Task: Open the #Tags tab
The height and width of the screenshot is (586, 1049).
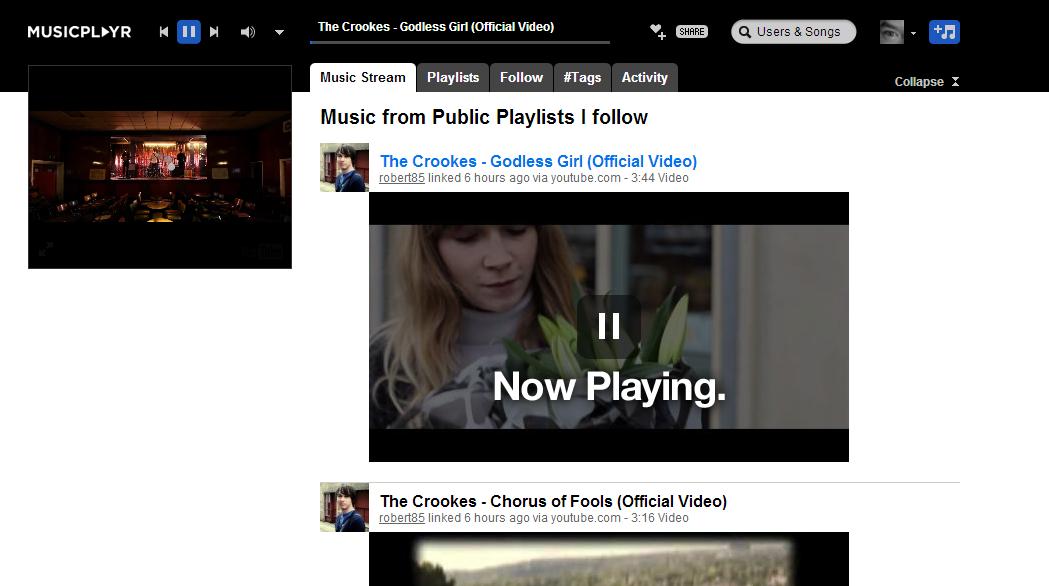Action: tap(582, 78)
